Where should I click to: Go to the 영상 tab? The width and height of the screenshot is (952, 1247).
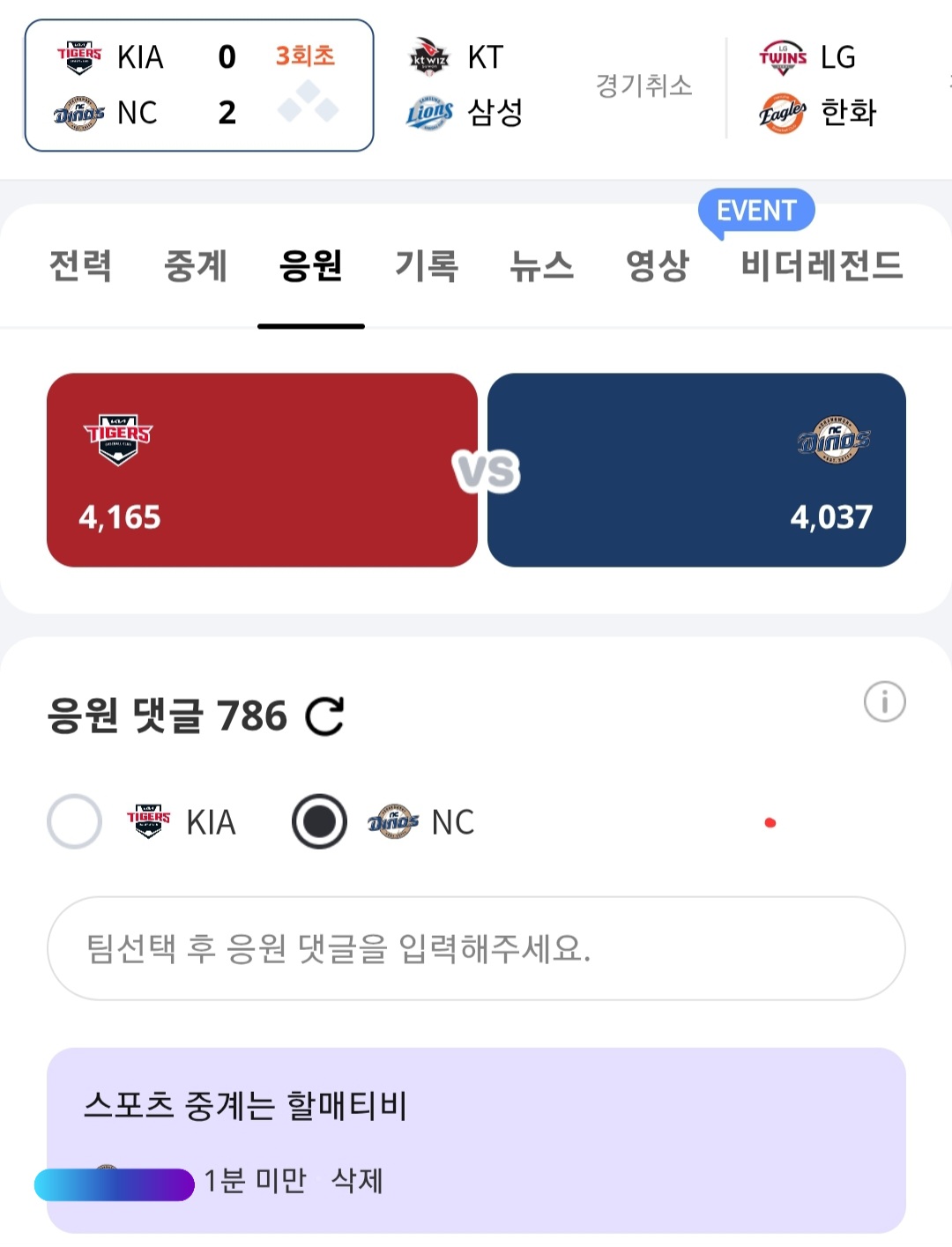(657, 266)
